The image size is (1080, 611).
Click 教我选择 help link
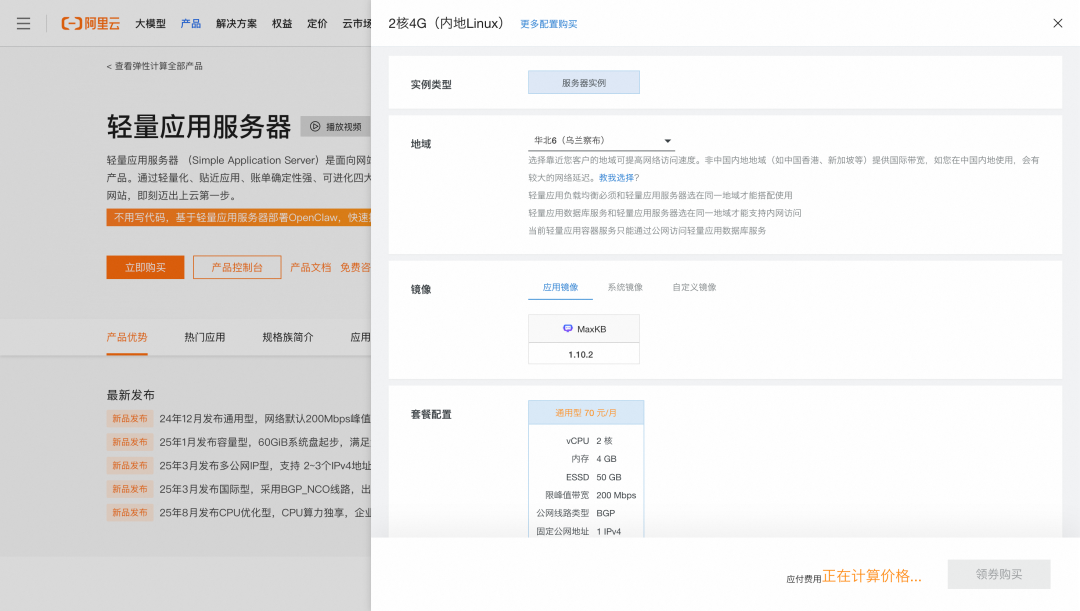coord(616,178)
